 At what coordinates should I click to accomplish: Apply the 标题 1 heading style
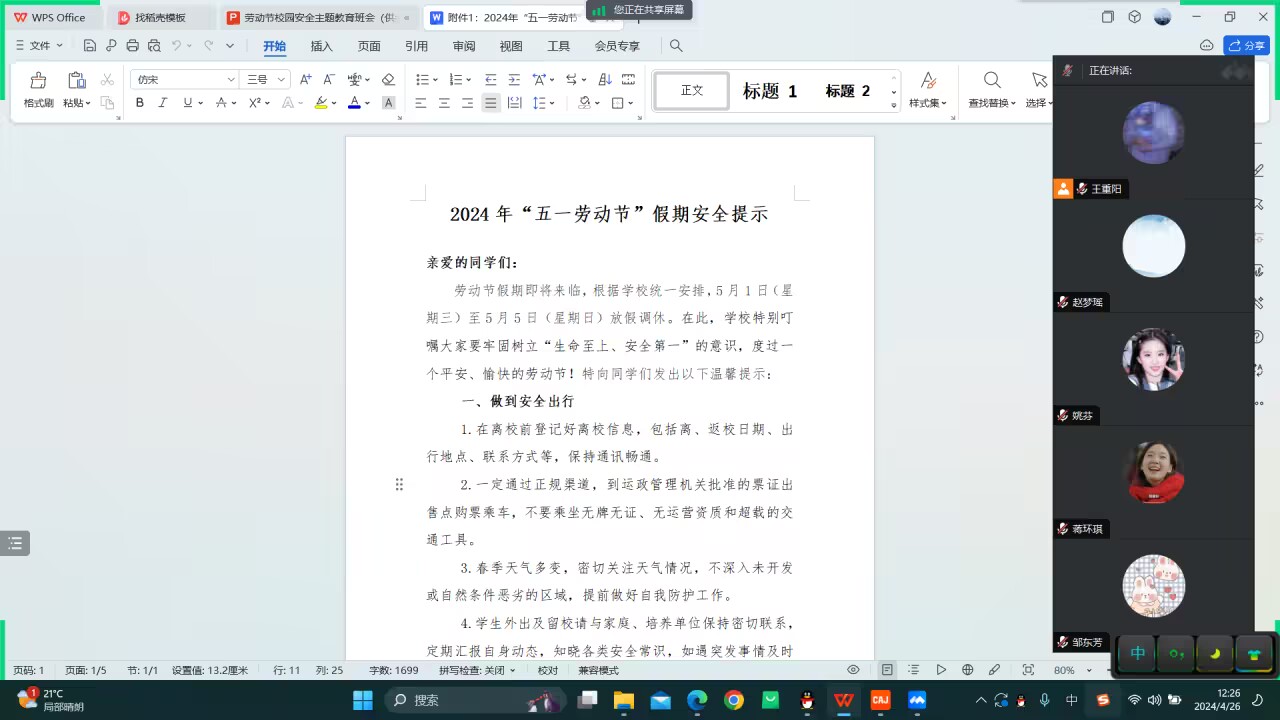769,91
